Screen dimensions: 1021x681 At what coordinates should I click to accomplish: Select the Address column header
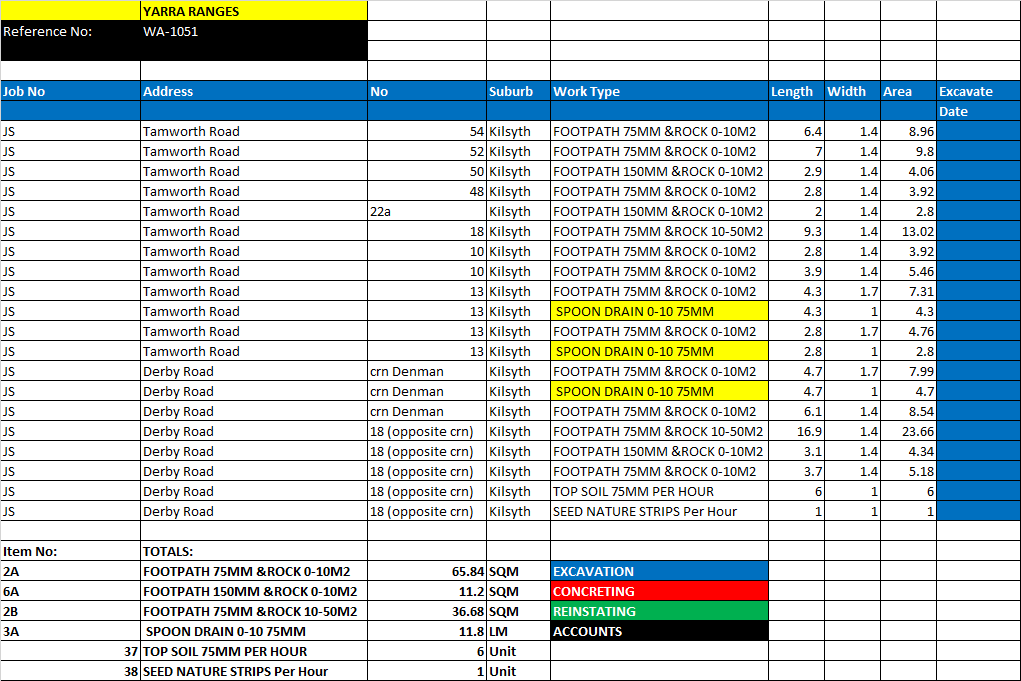(x=254, y=91)
